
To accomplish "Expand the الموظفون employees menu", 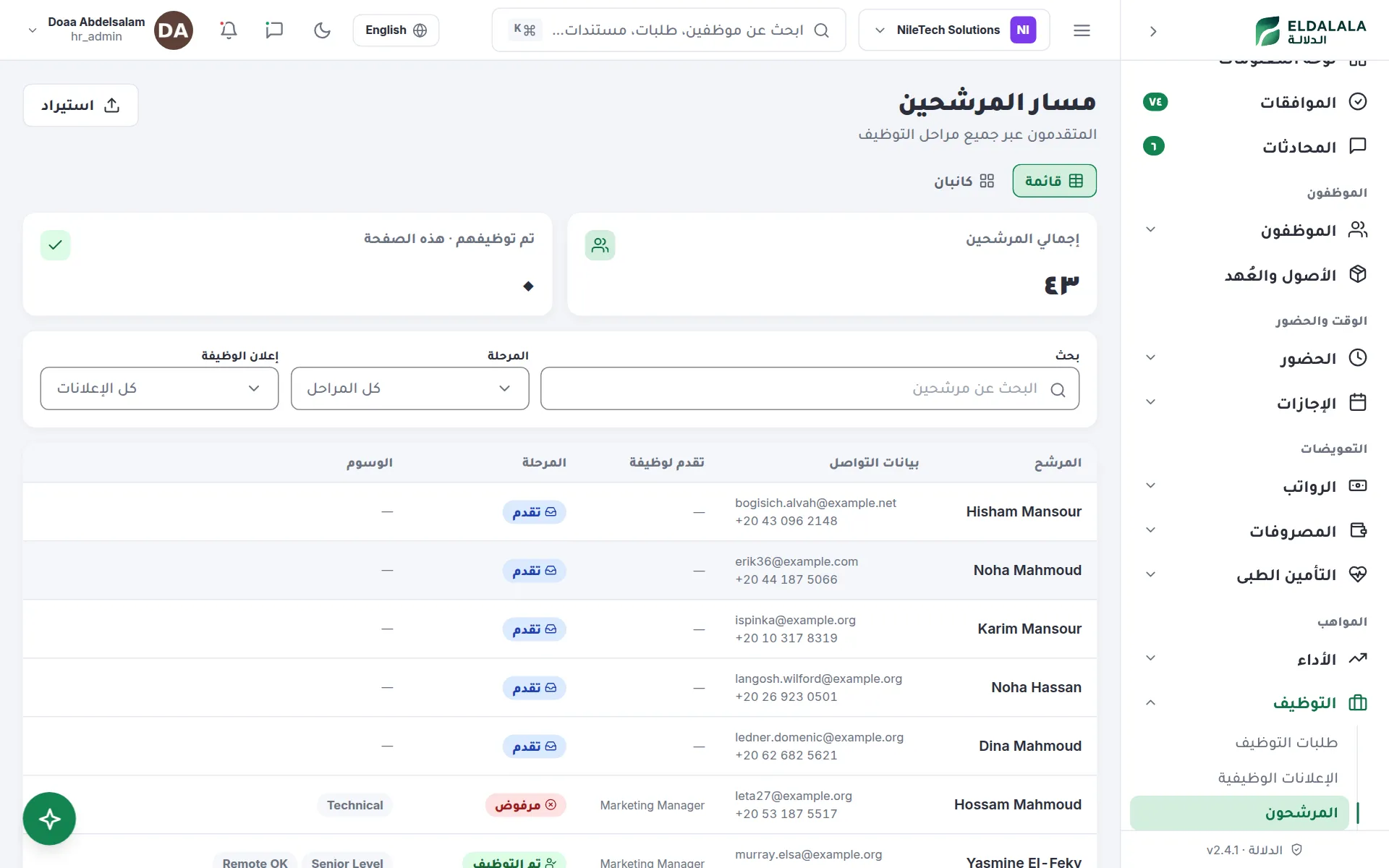I will pyautogui.click(x=1255, y=230).
